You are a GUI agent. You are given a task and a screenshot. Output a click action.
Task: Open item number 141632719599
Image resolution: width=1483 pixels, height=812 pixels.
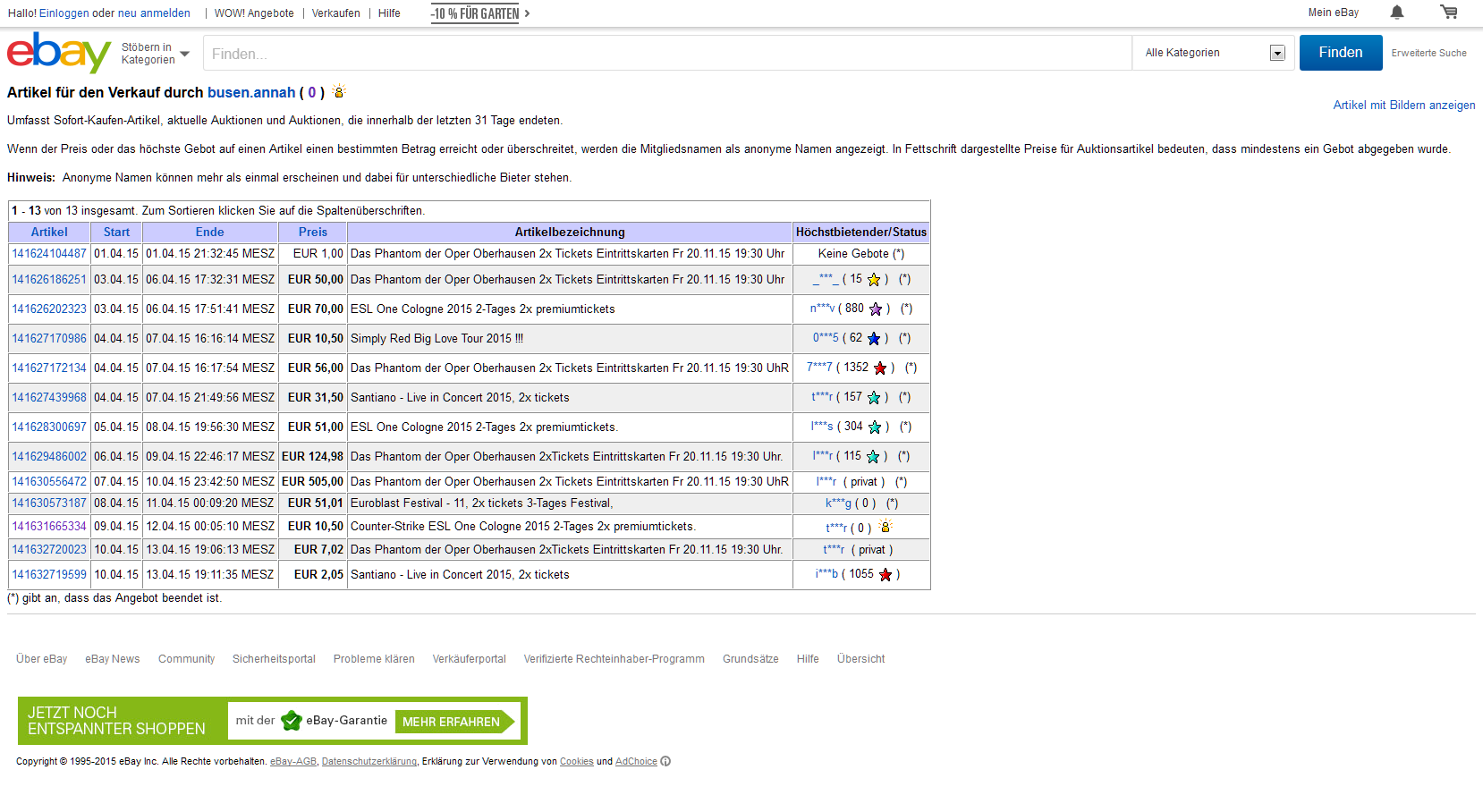point(49,575)
